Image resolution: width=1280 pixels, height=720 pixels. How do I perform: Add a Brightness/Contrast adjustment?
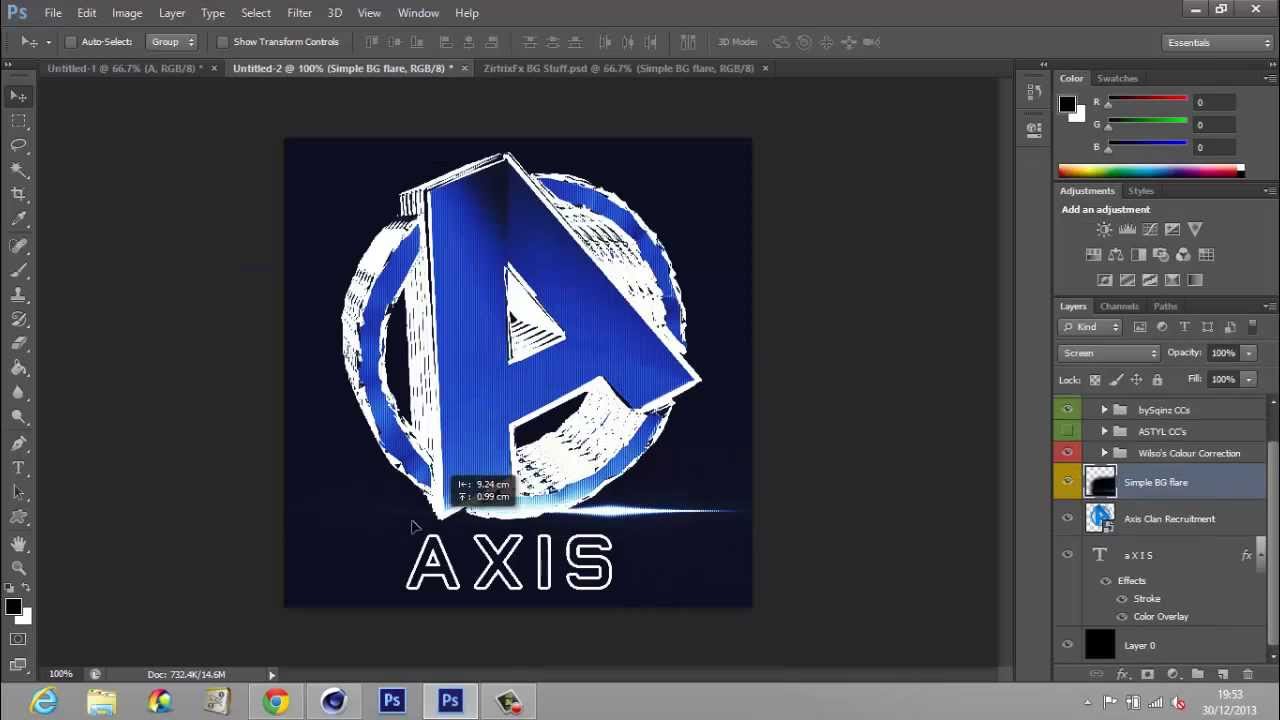(x=1104, y=230)
